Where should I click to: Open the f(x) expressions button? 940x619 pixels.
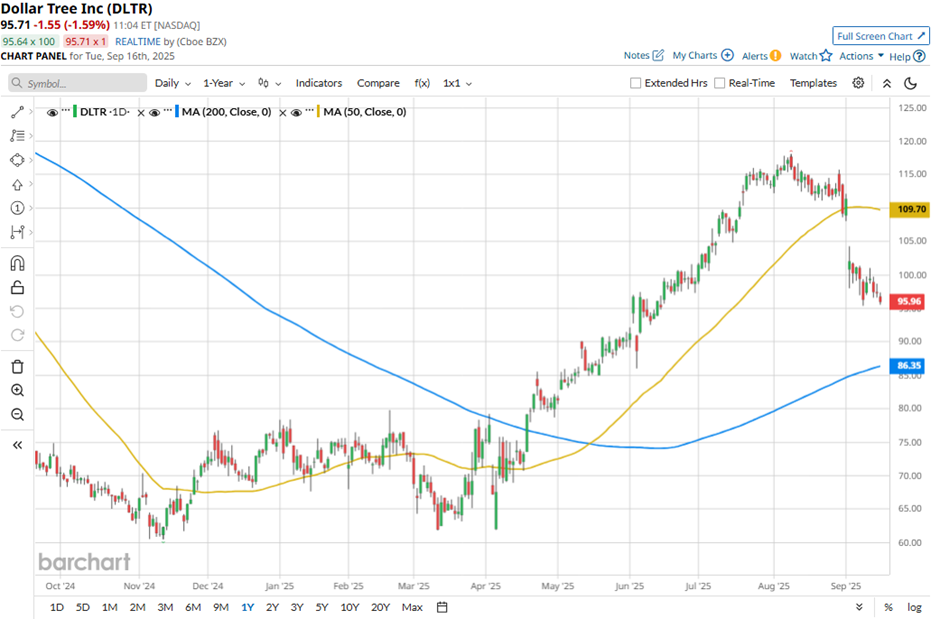click(422, 83)
